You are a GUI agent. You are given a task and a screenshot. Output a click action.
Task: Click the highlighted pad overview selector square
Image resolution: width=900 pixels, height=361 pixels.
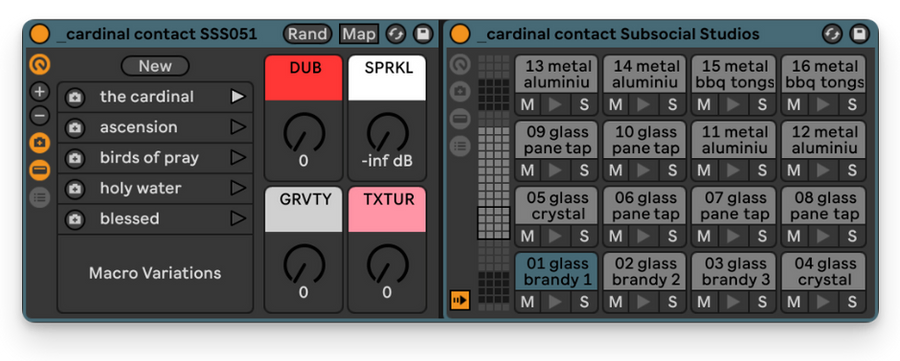click(494, 223)
